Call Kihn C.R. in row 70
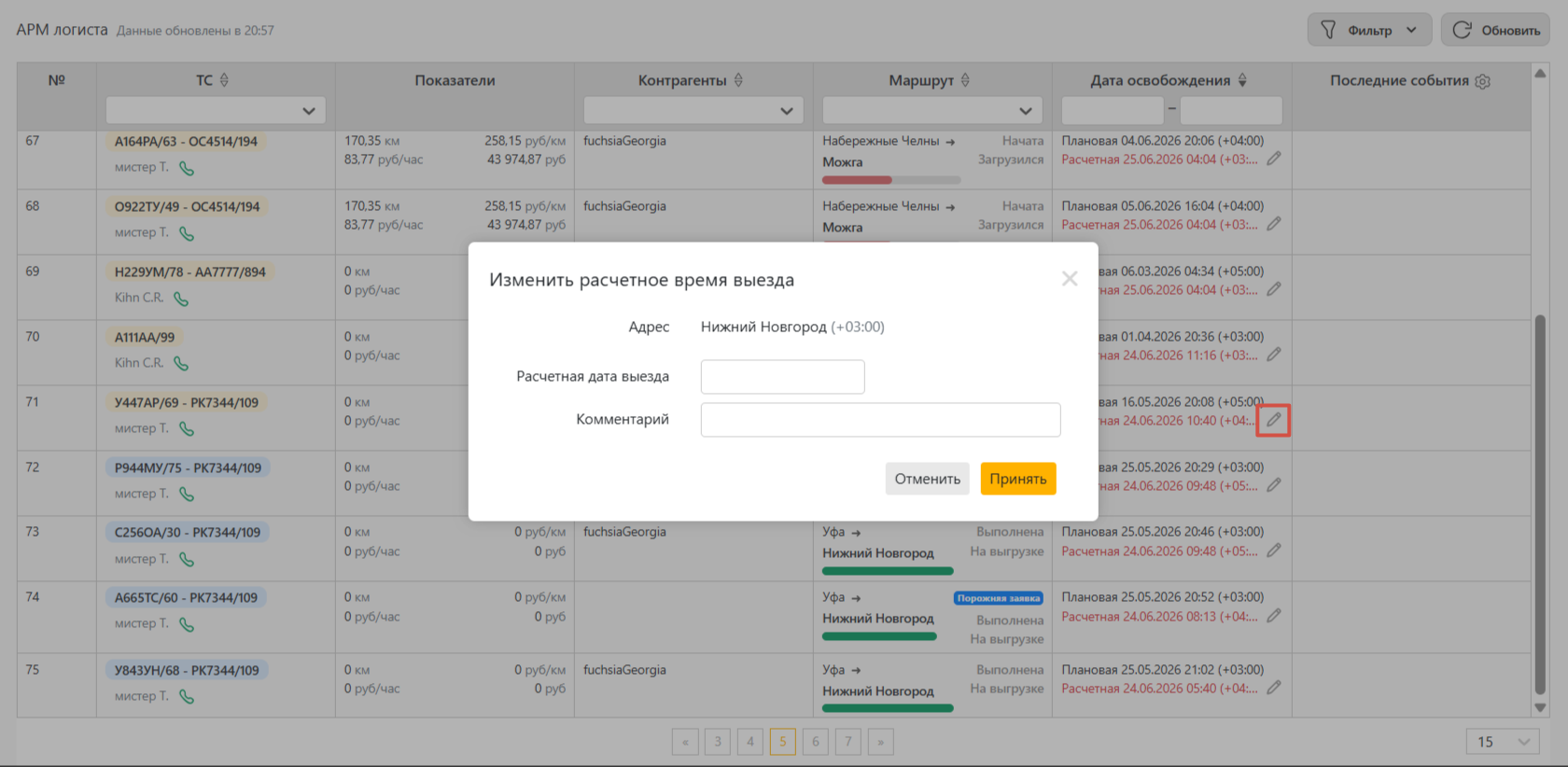The width and height of the screenshot is (1568, 767). click(181, 364)
